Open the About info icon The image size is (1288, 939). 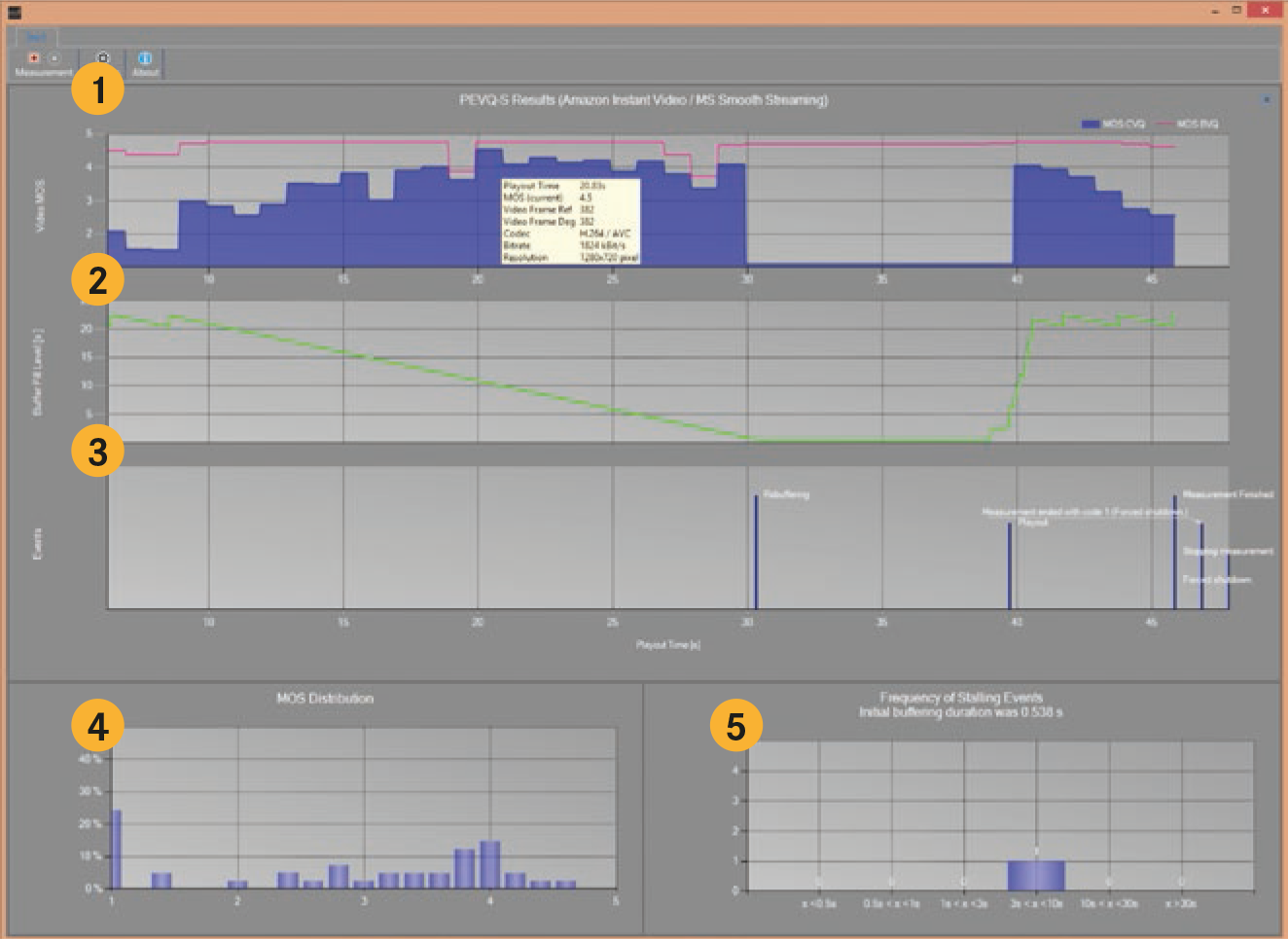point(145,57)
